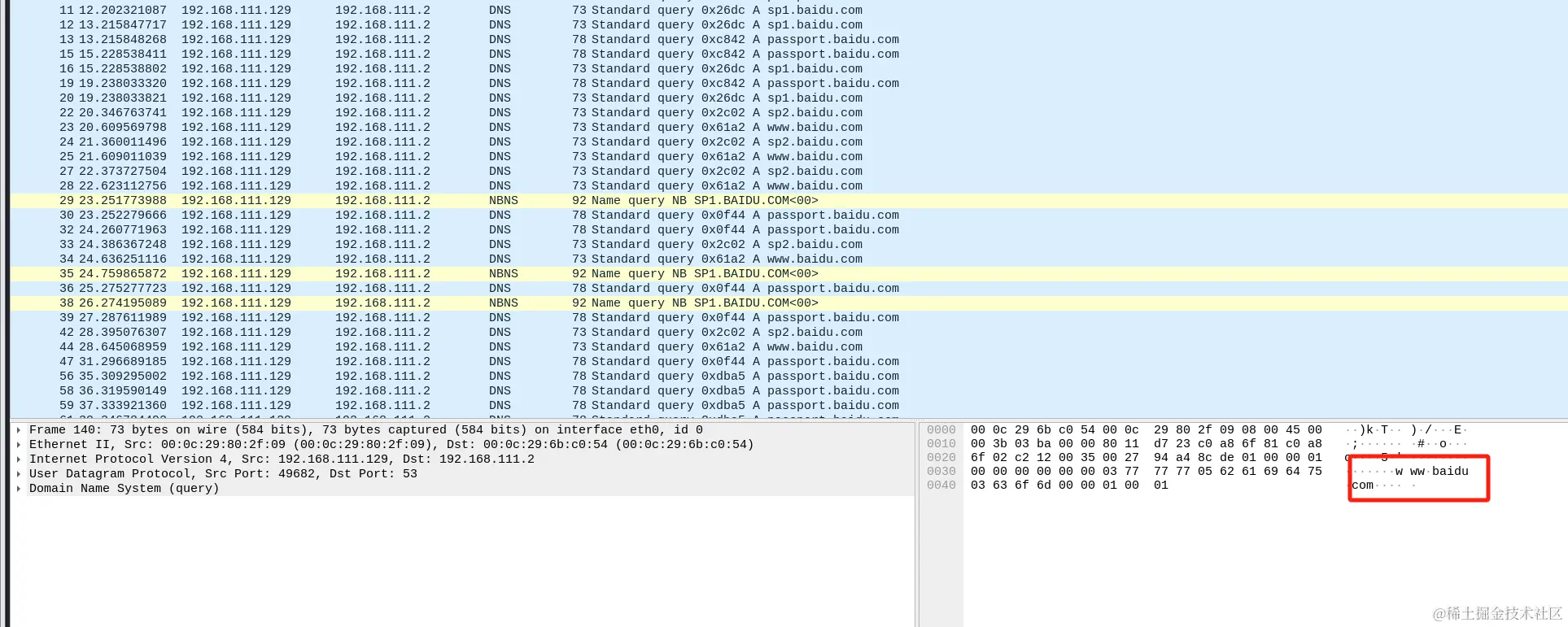This screenshot has width=1568, height=627.
Task: Expand Domain Name System (query) arrow
Action: [19, 489]
